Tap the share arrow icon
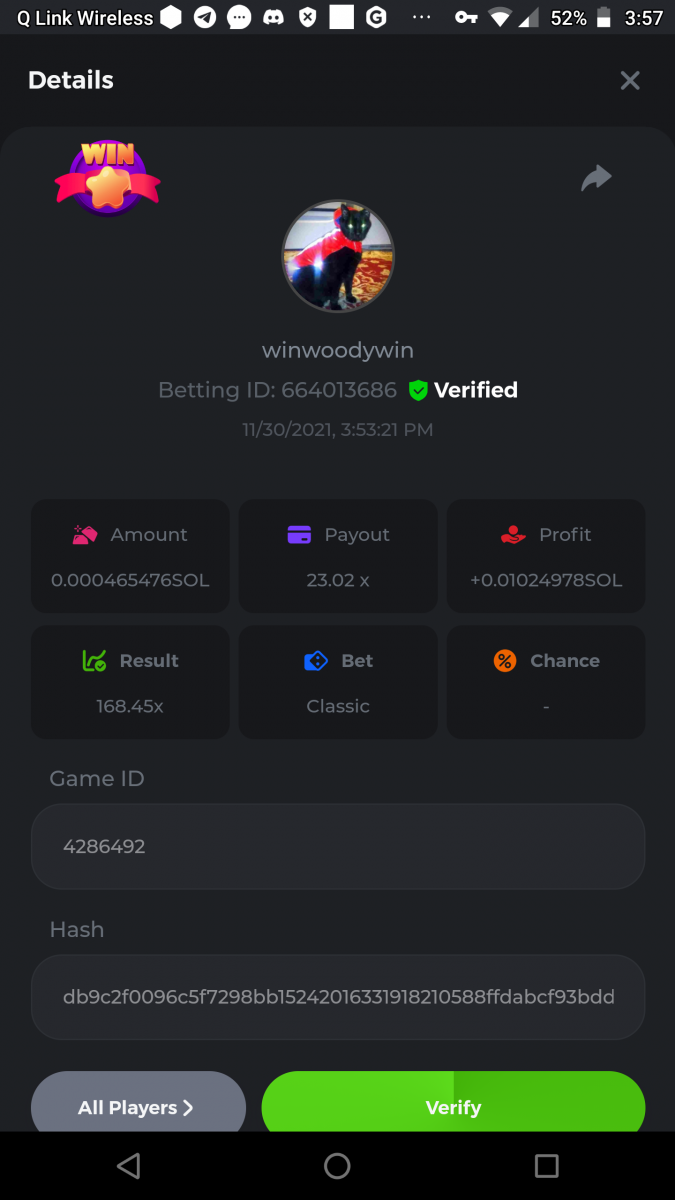Viewport: 675px width, 1200px height. [x=596, y=178]
